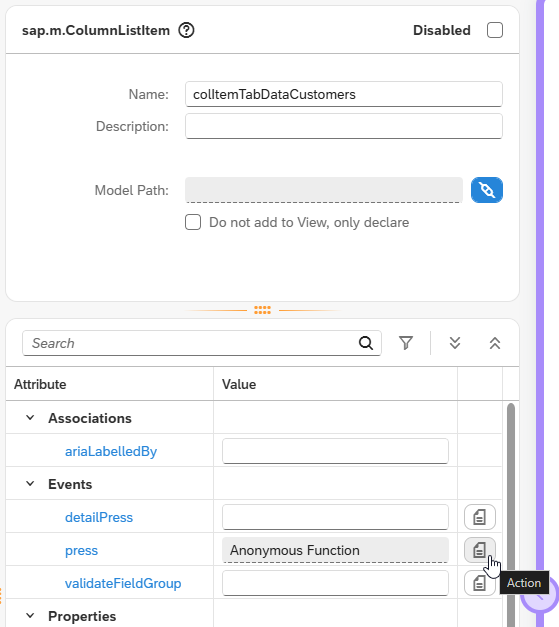This screenshot has width=559, height=627.
Task: Click the panel splitter handle
Action: coord(262,310)
